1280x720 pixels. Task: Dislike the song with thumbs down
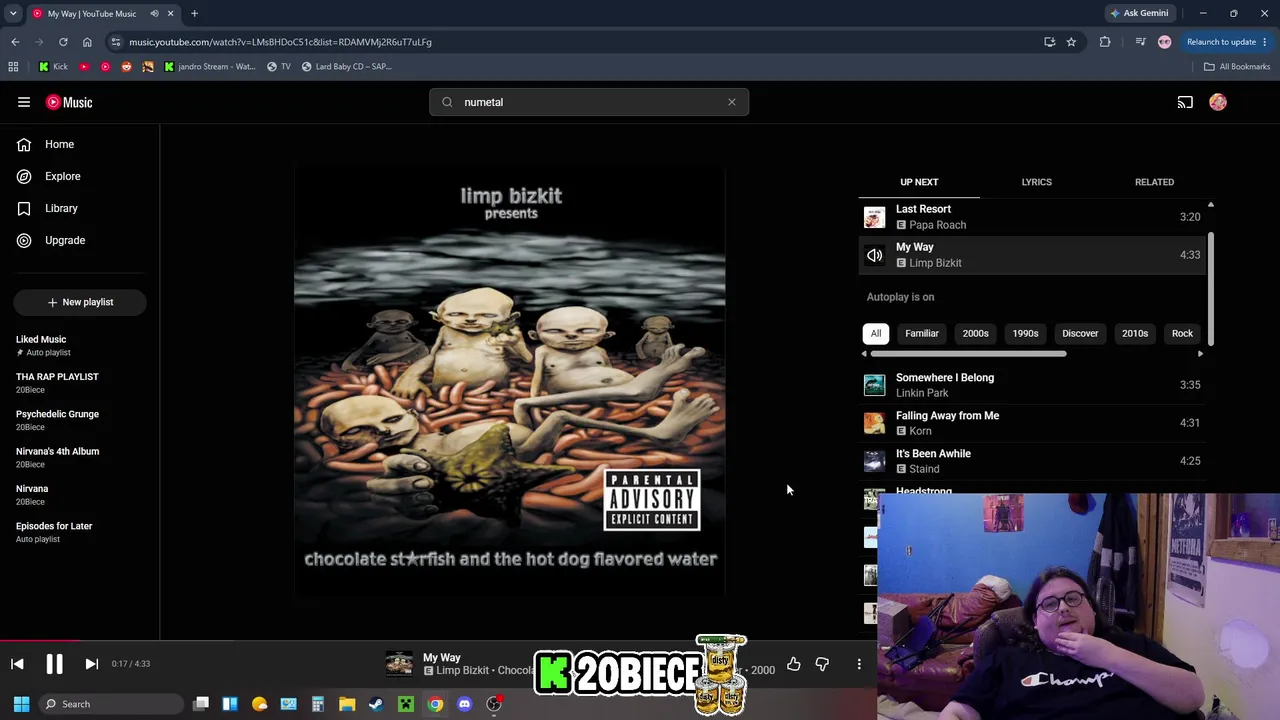[822, 664]
